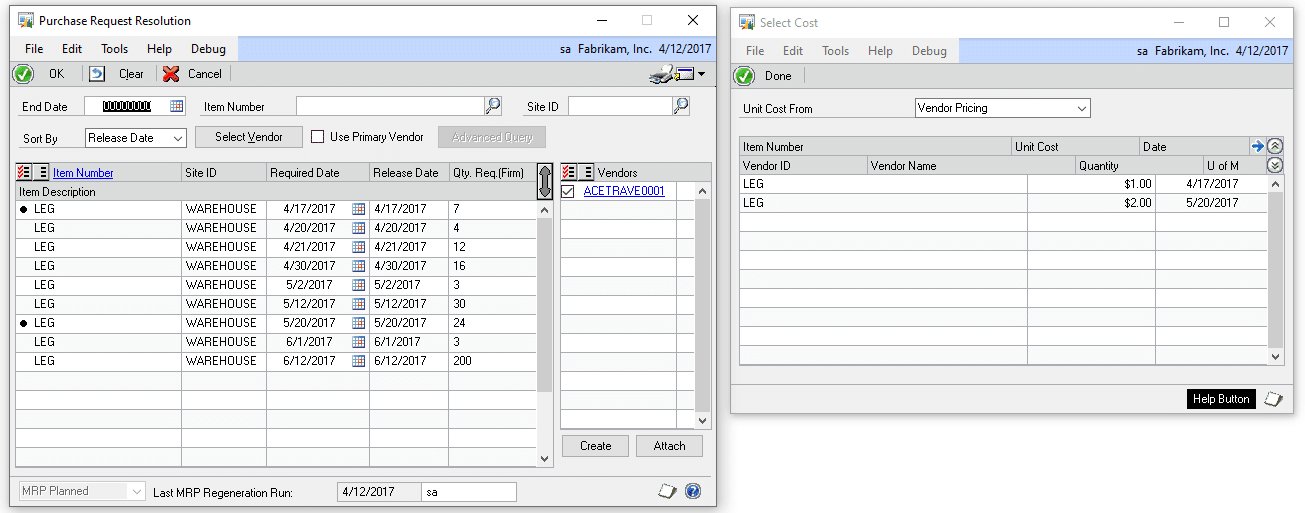Uncheck the ACETRAVE0001 vendor checkbox

point(568,191)
